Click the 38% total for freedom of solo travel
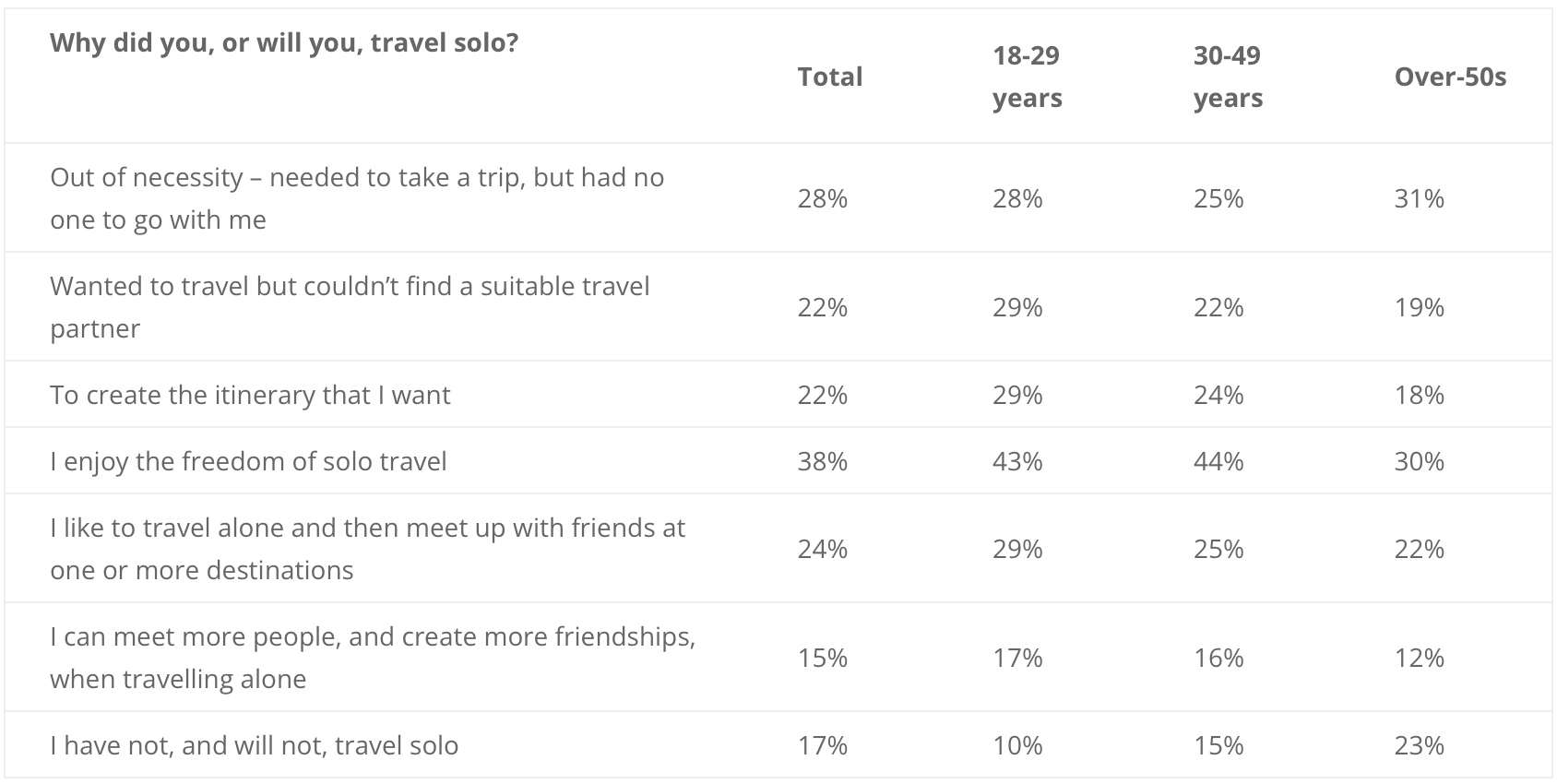This screenshot has width=1557, height=784. [x=822, y=461]
